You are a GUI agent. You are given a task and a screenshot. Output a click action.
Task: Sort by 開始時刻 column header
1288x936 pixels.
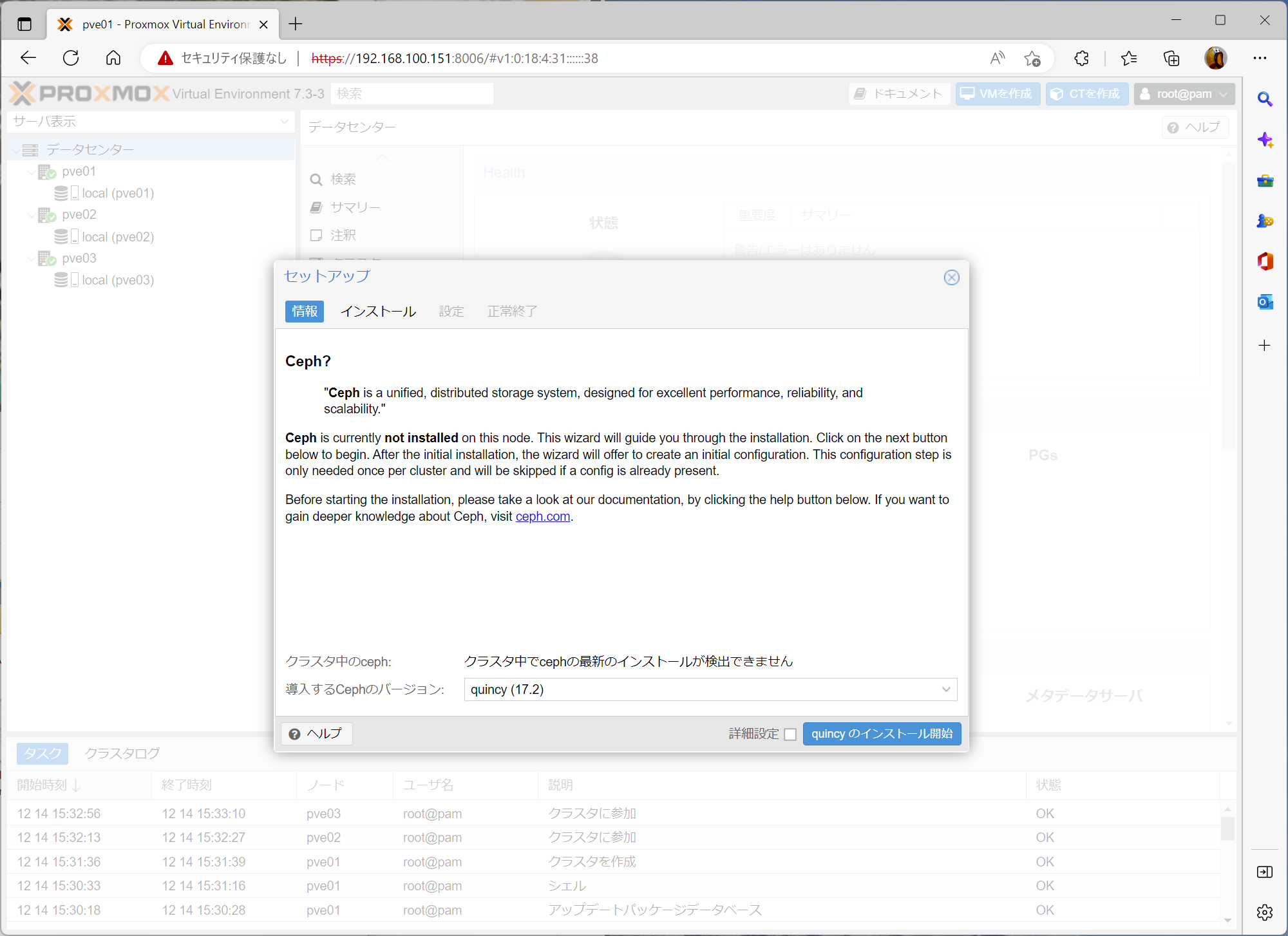point(80,785)
